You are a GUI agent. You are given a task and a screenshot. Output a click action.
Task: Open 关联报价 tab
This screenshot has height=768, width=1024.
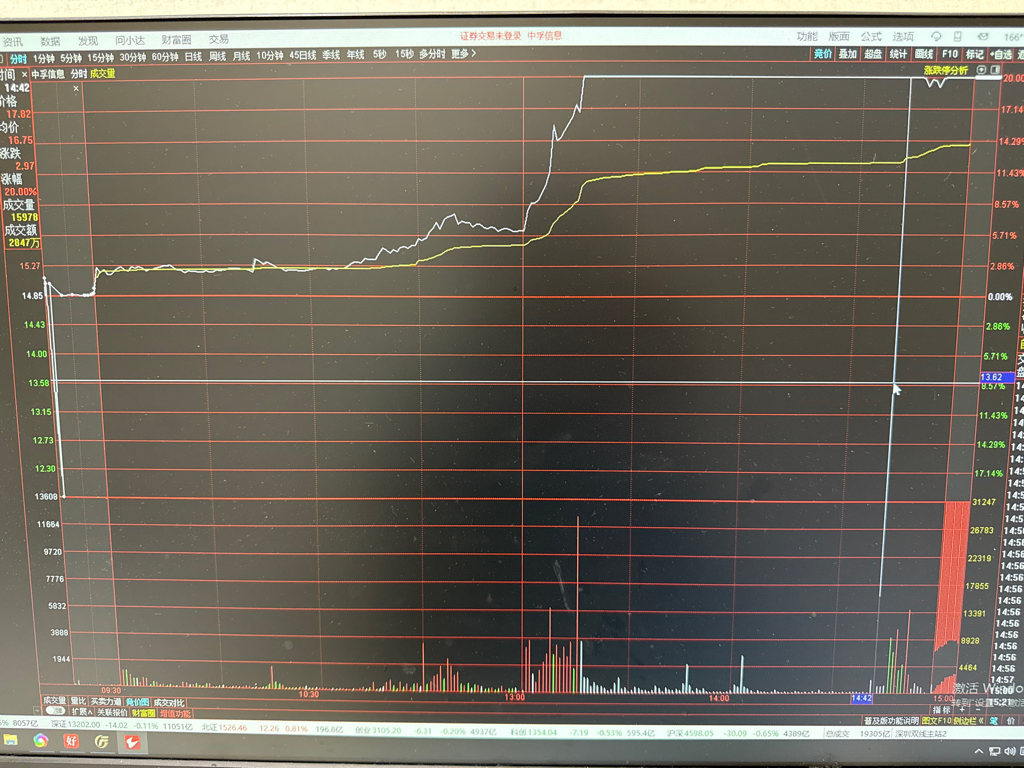(x=112, y=712)
